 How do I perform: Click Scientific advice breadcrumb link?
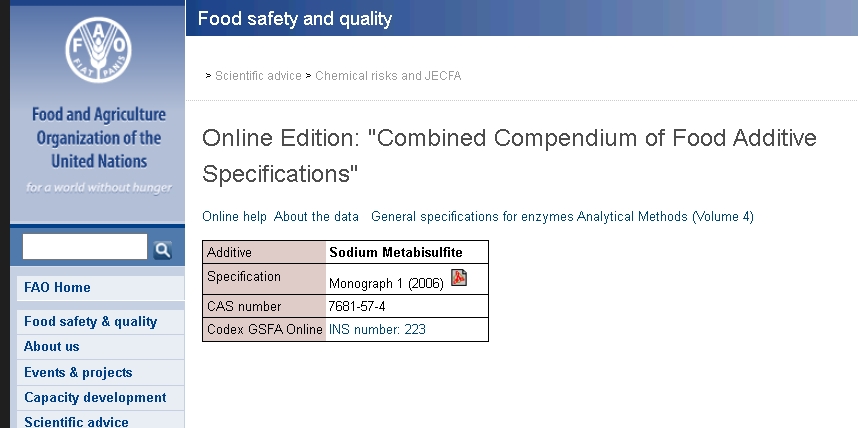click(x=258, y=76)
